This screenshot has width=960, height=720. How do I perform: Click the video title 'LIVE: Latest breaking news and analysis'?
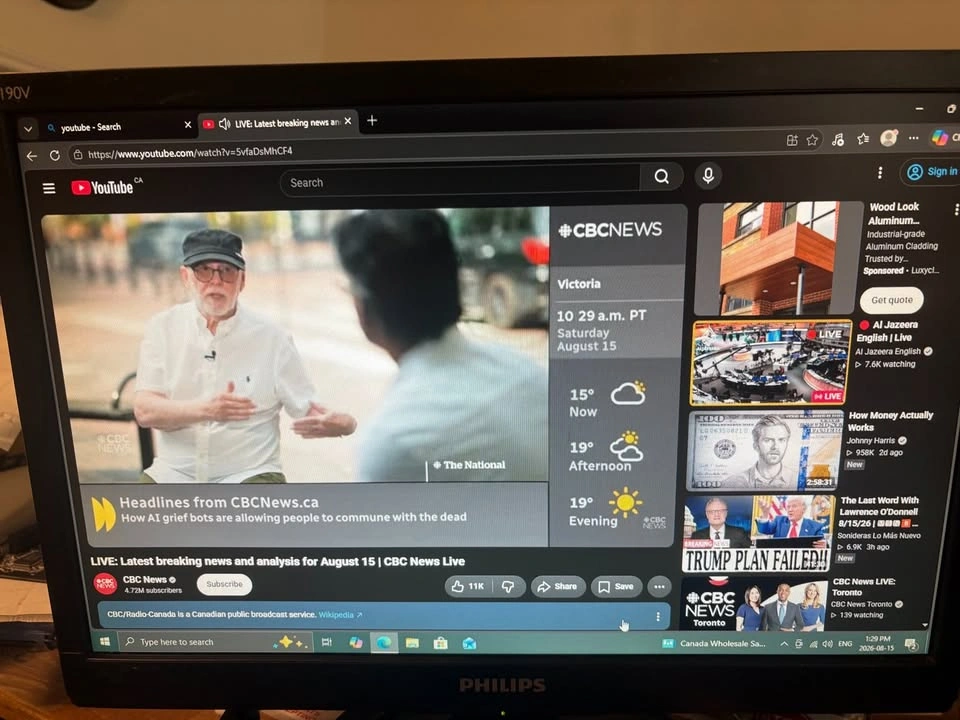click(277, 561)
